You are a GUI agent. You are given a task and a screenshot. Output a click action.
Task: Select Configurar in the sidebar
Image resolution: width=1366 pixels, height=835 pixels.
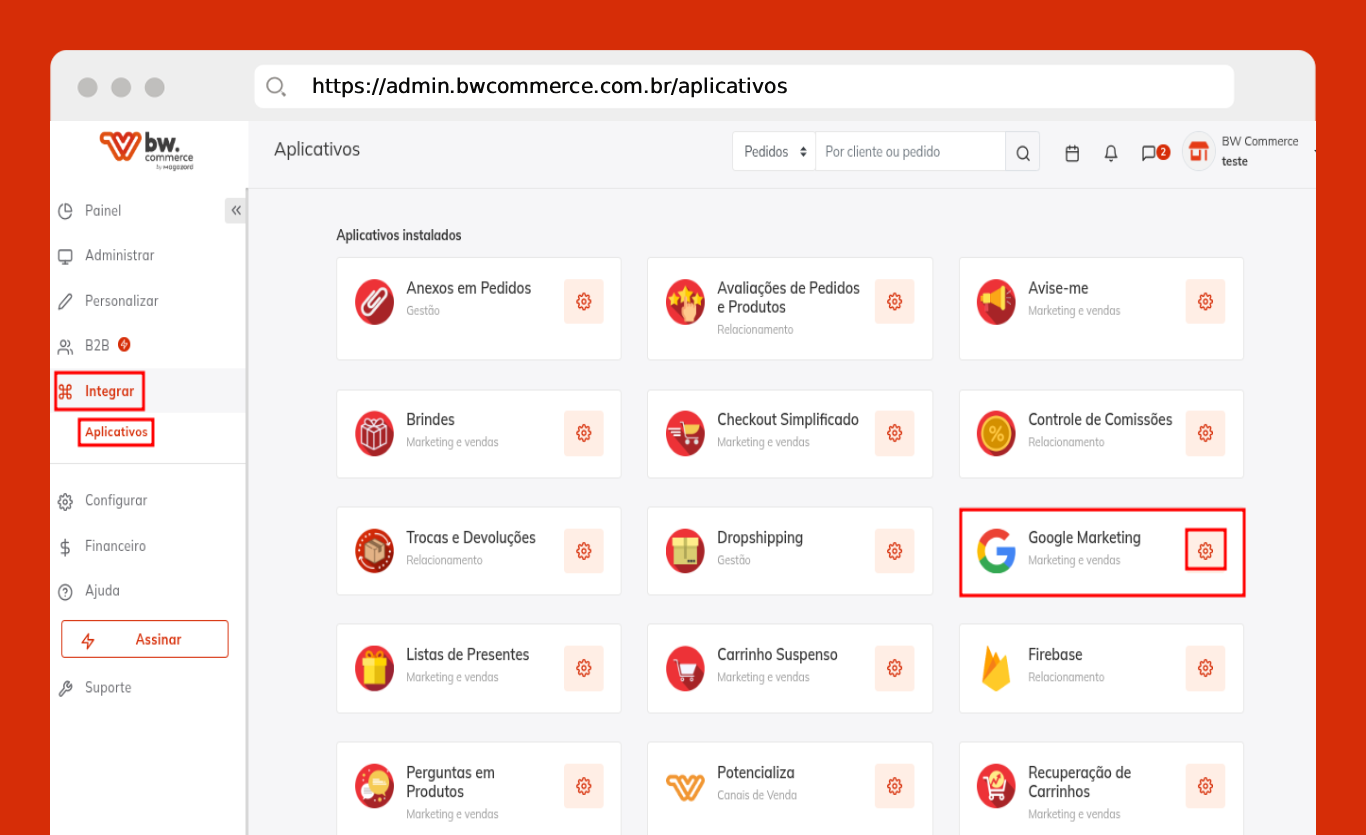115,501
